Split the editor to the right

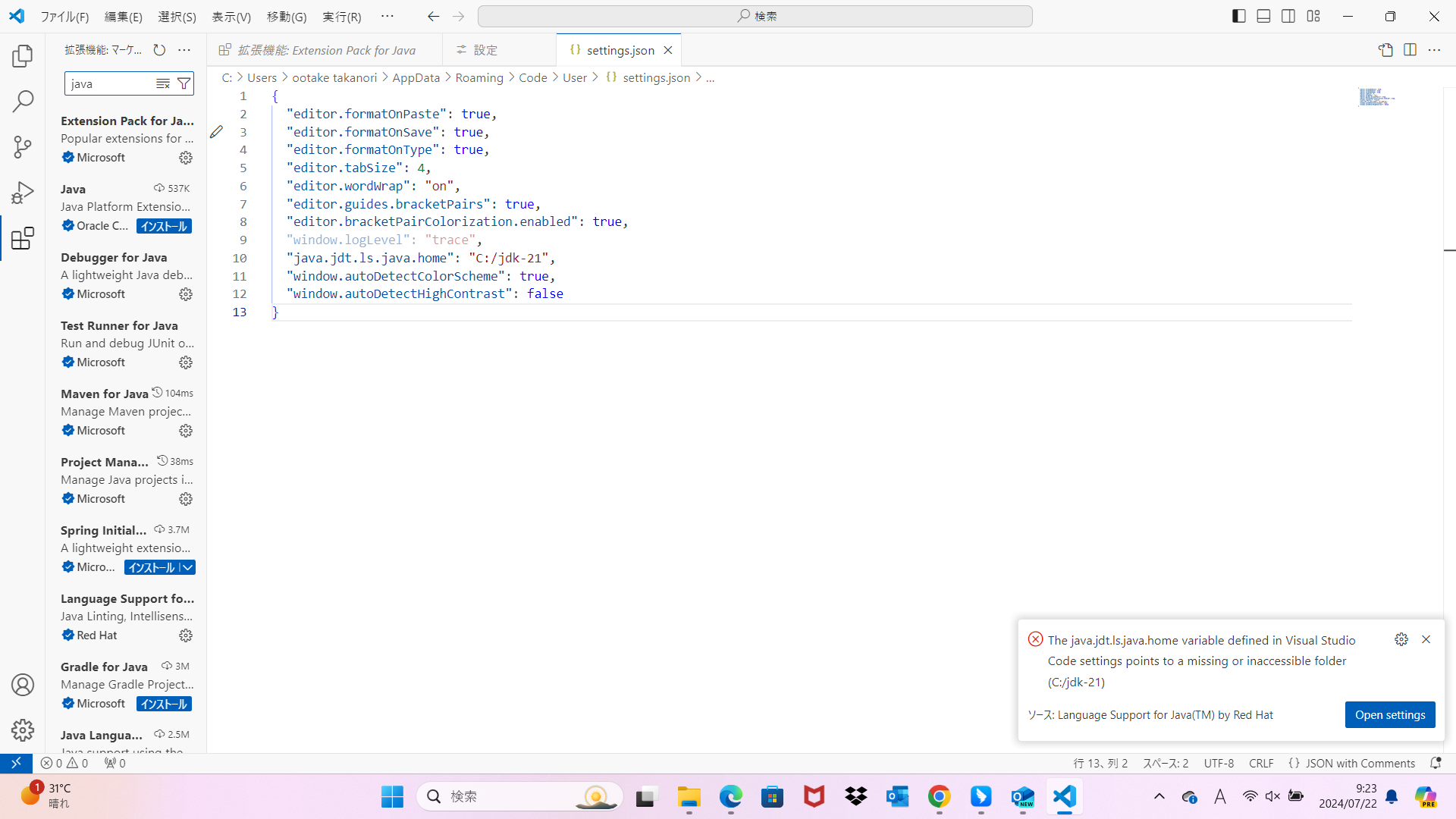tap(1410, 49)
